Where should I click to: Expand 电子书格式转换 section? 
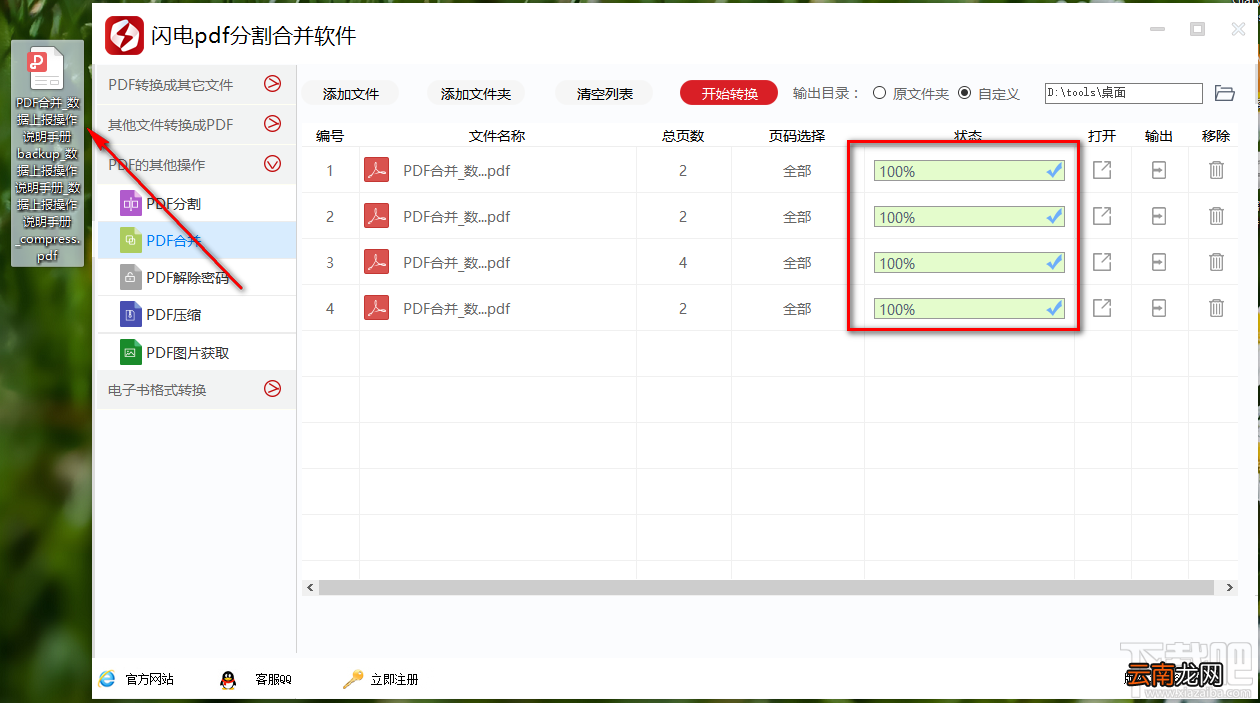tap(195, 389)
